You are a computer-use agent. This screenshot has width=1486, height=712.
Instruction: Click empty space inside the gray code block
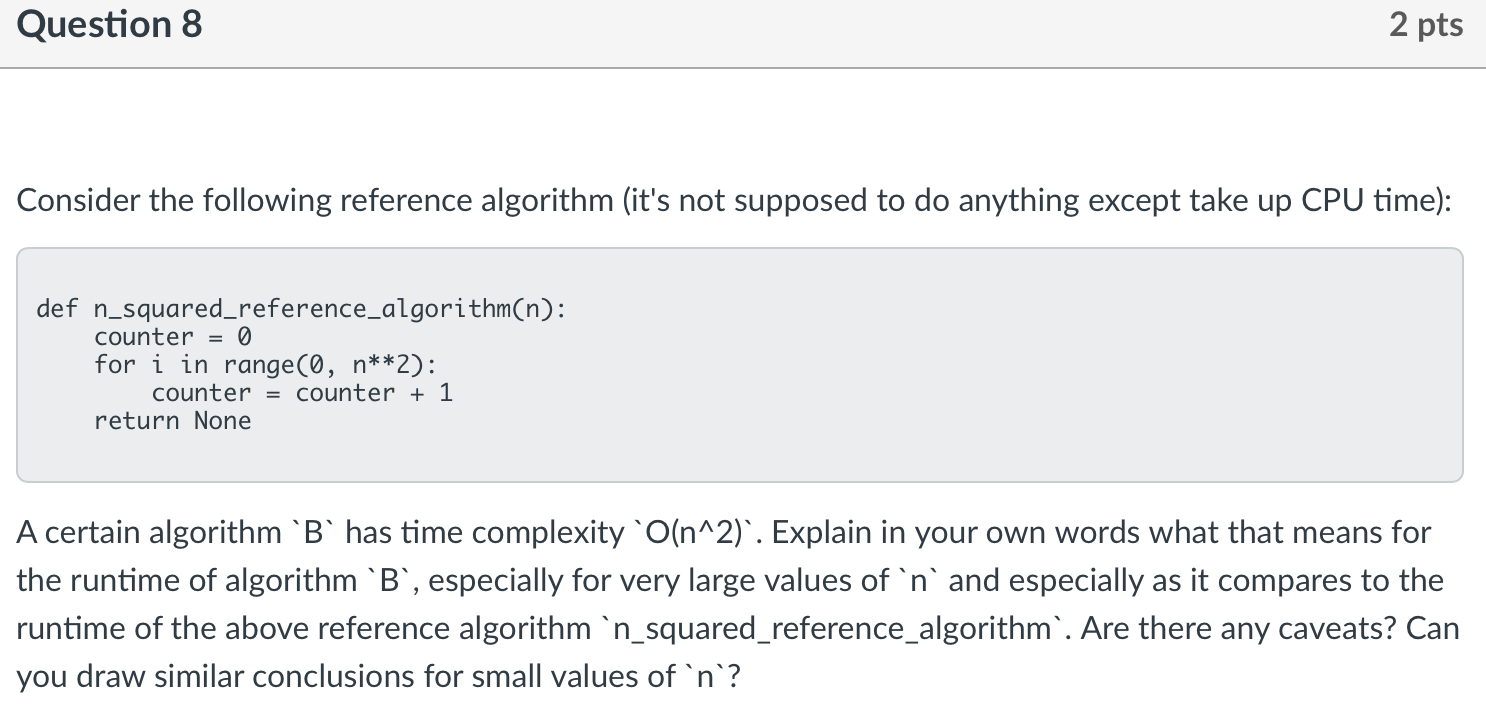coord(900,400)
